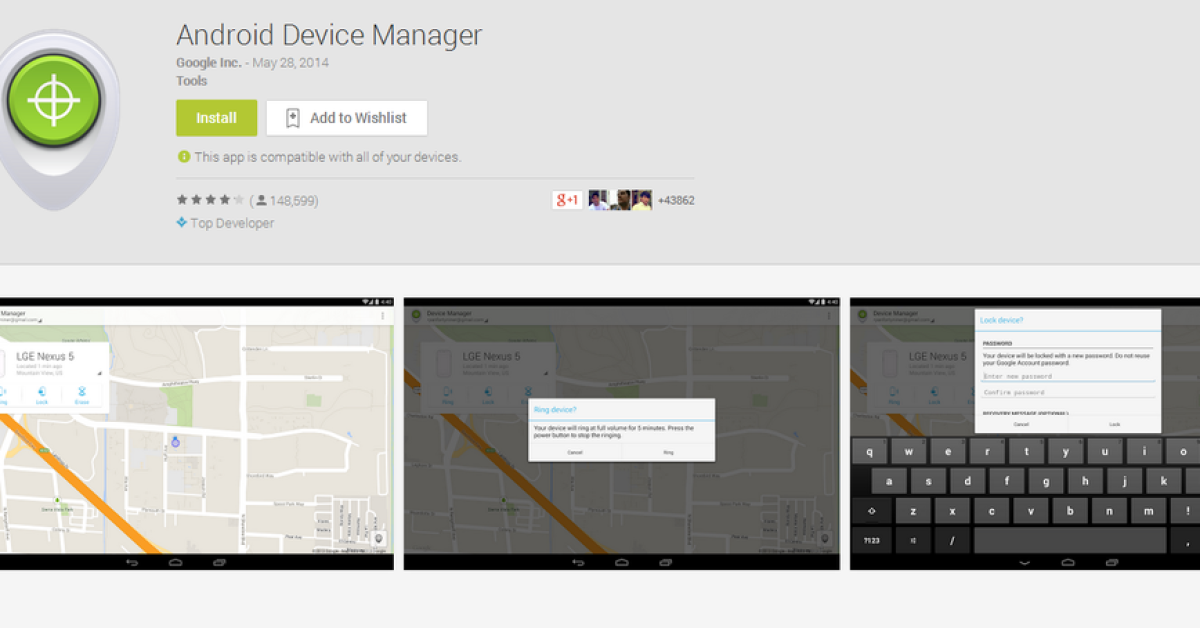Click the Erase icon in the first screenshot
Image resolution: width=1200 pixels, height=628 pixels.
[x=81, y=393]
